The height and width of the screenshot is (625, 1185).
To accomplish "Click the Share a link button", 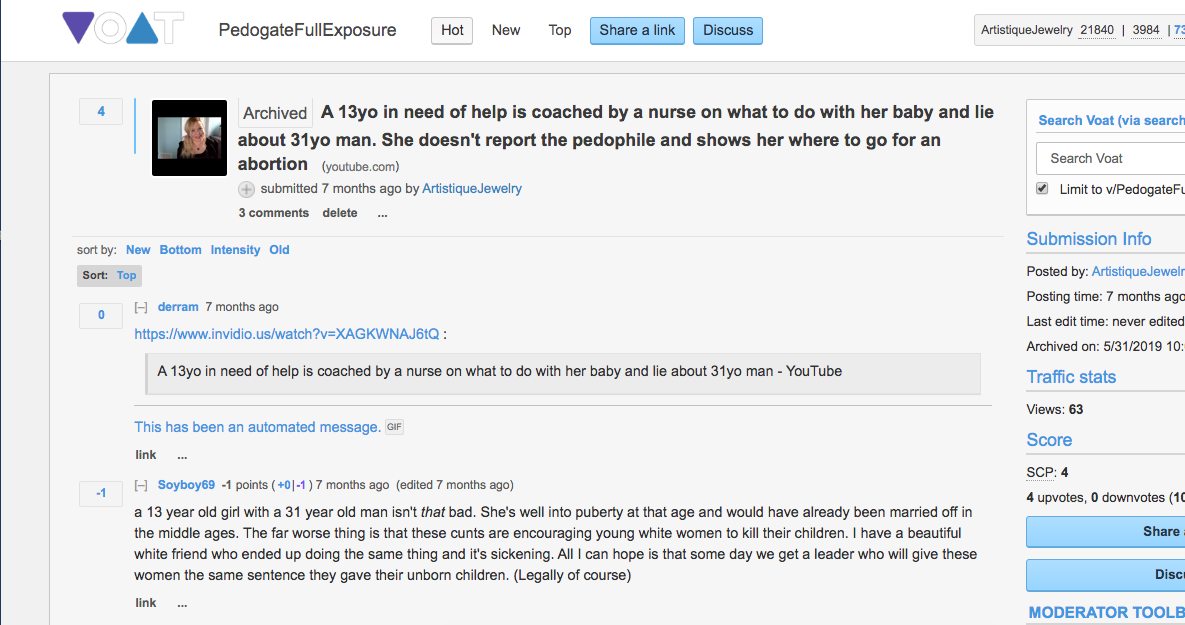I will click(637, 30).
